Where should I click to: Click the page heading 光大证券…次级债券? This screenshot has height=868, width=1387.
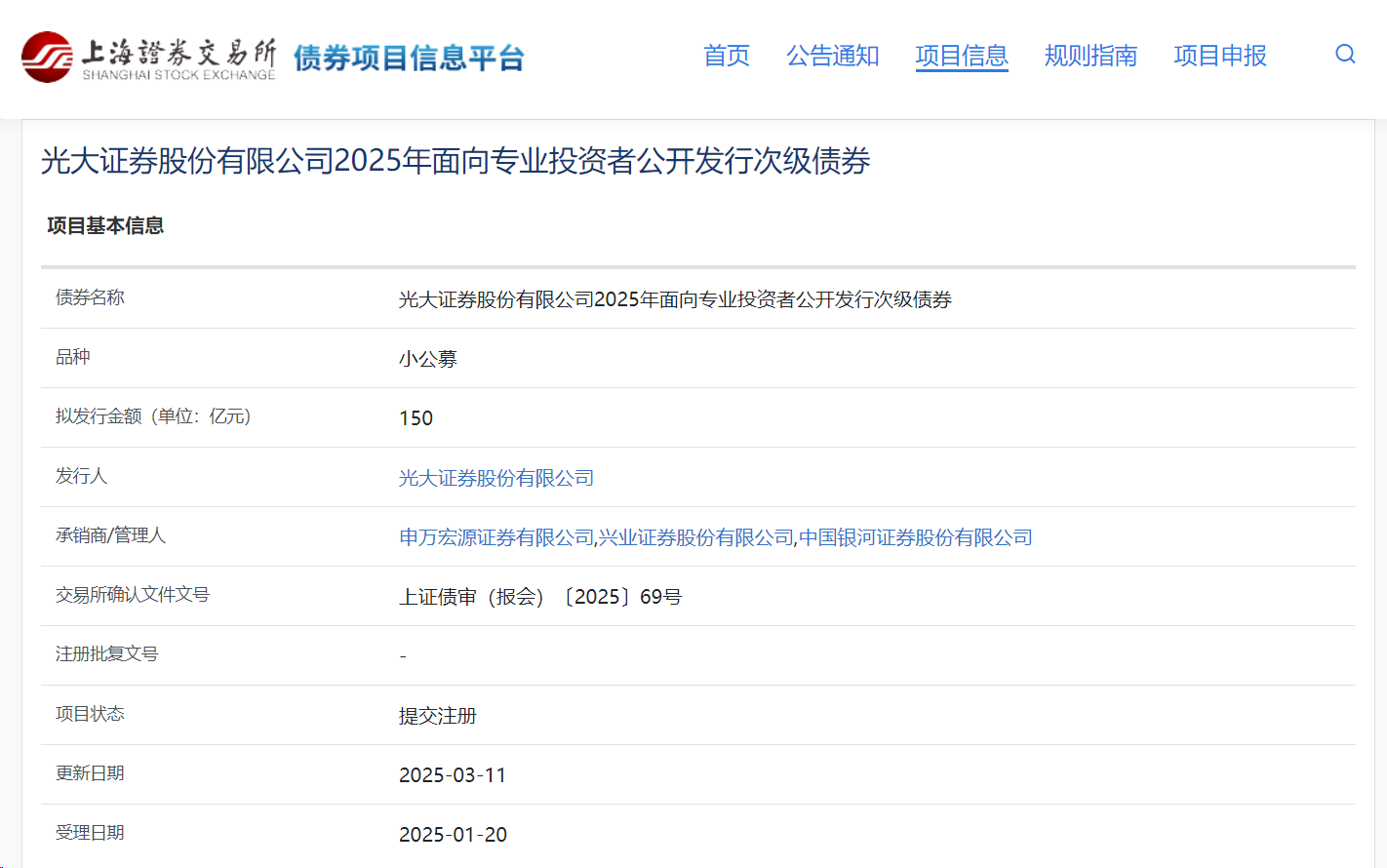click(456, 161)
